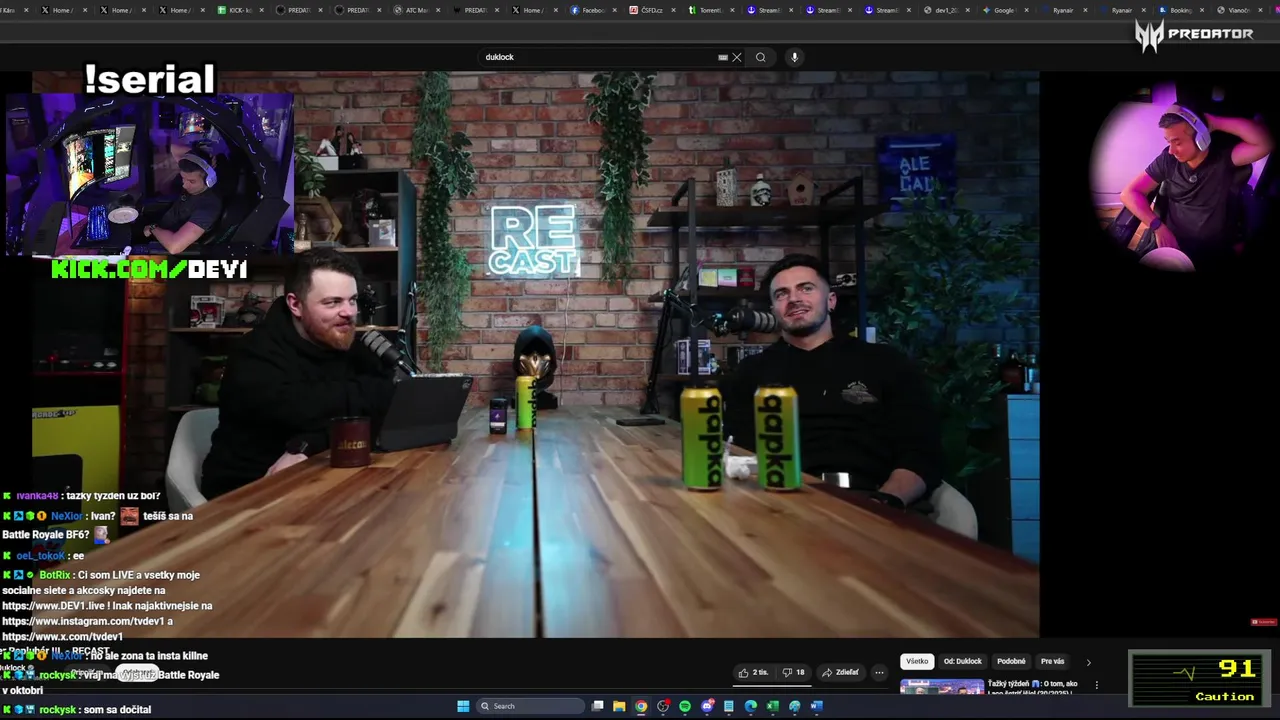Open Excel from the taskbar
Viewport: 1280px width, 720px height.
tap(773, 706)
